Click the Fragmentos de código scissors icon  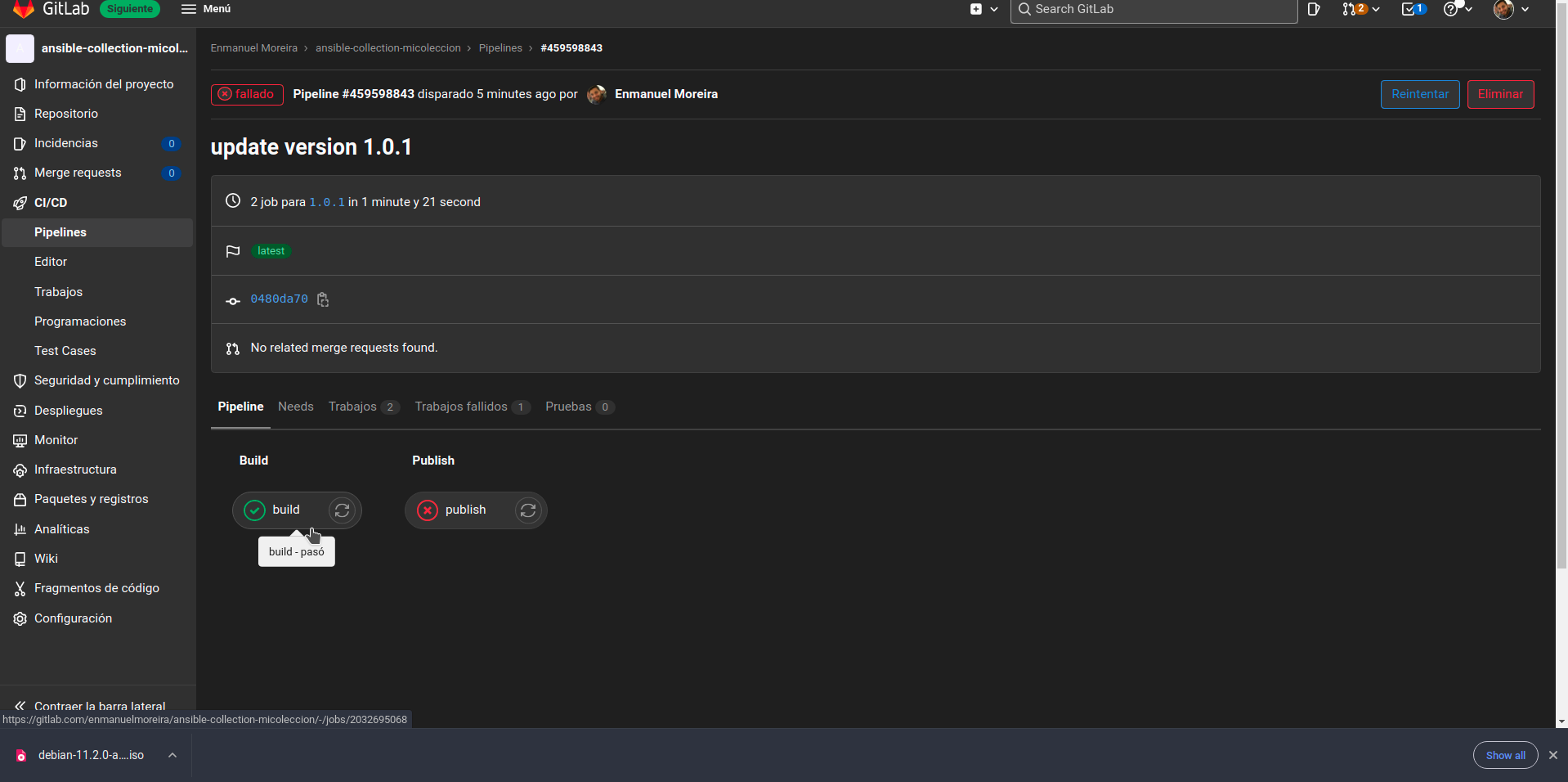coord(20,588)
